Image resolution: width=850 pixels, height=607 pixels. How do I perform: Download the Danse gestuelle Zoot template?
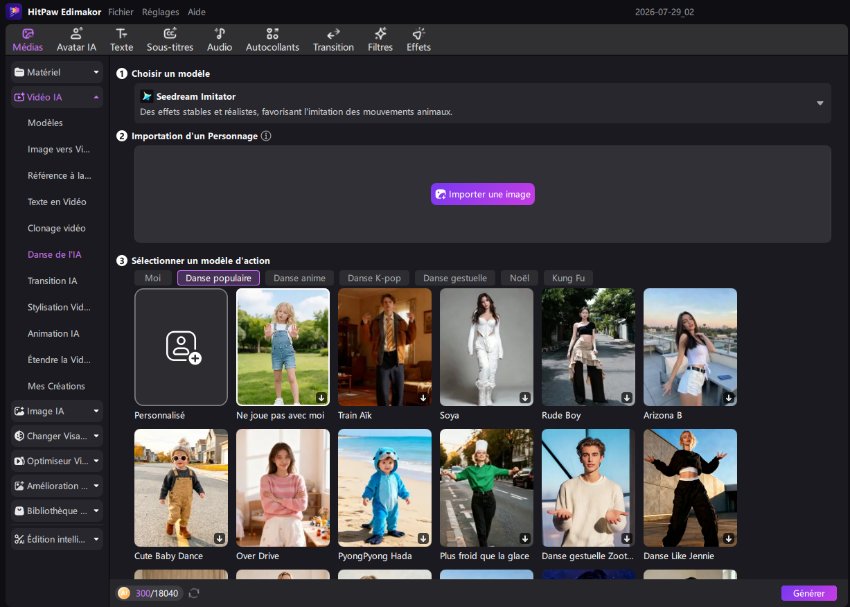(627, 539)
